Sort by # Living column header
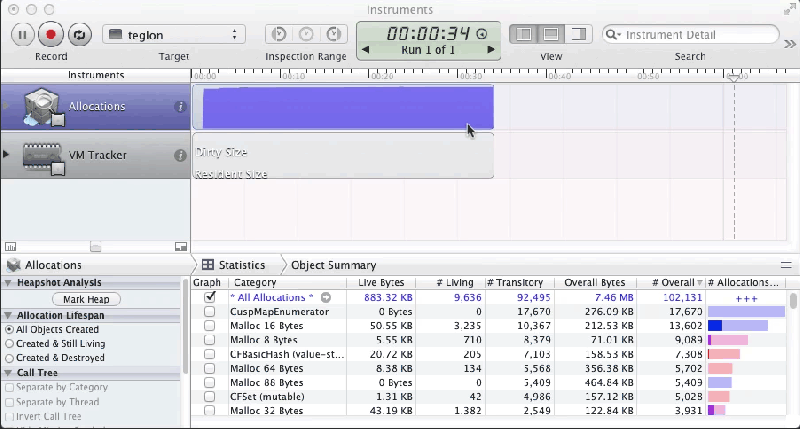 click(x=449, y=283)
